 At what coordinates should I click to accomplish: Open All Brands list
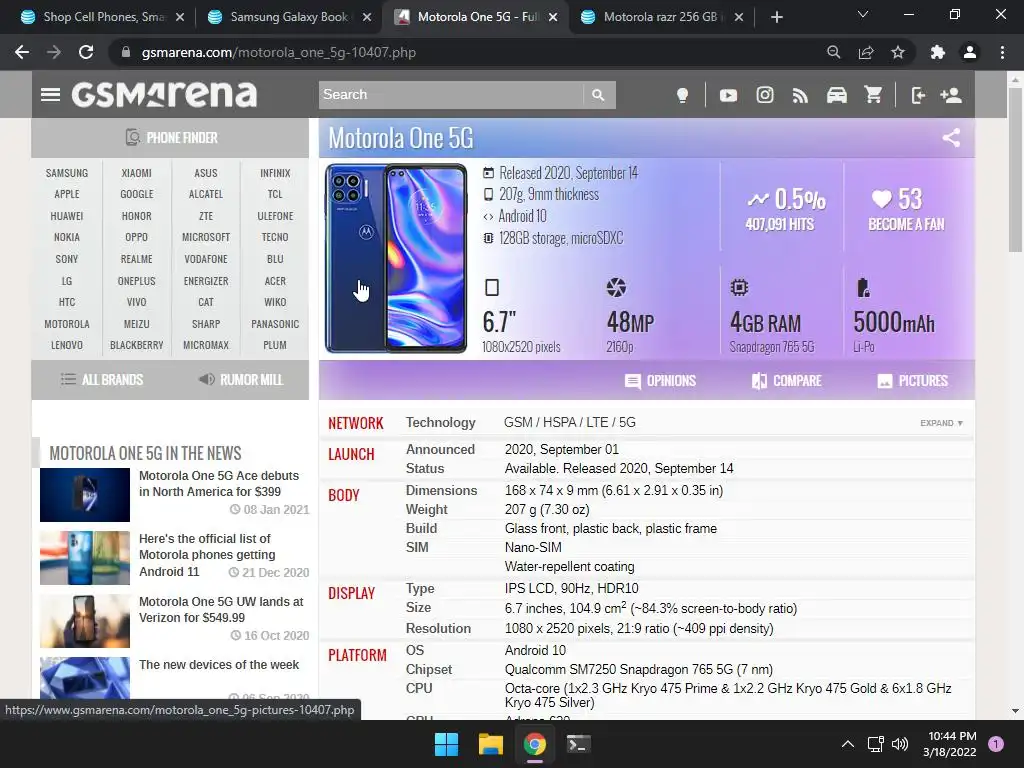(x=101, y=379)
